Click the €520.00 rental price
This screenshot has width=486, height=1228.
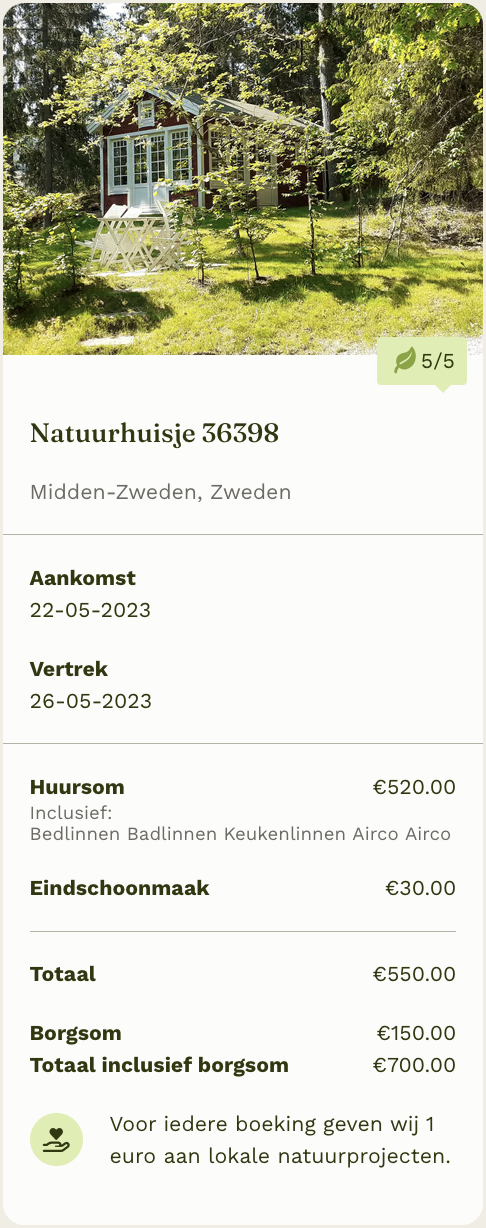414,787
